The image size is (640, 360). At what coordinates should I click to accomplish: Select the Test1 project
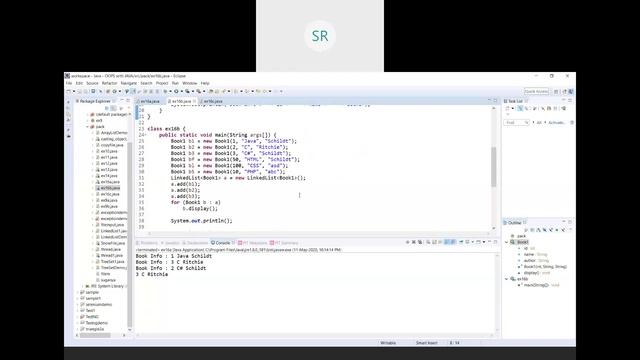(88, 311)
